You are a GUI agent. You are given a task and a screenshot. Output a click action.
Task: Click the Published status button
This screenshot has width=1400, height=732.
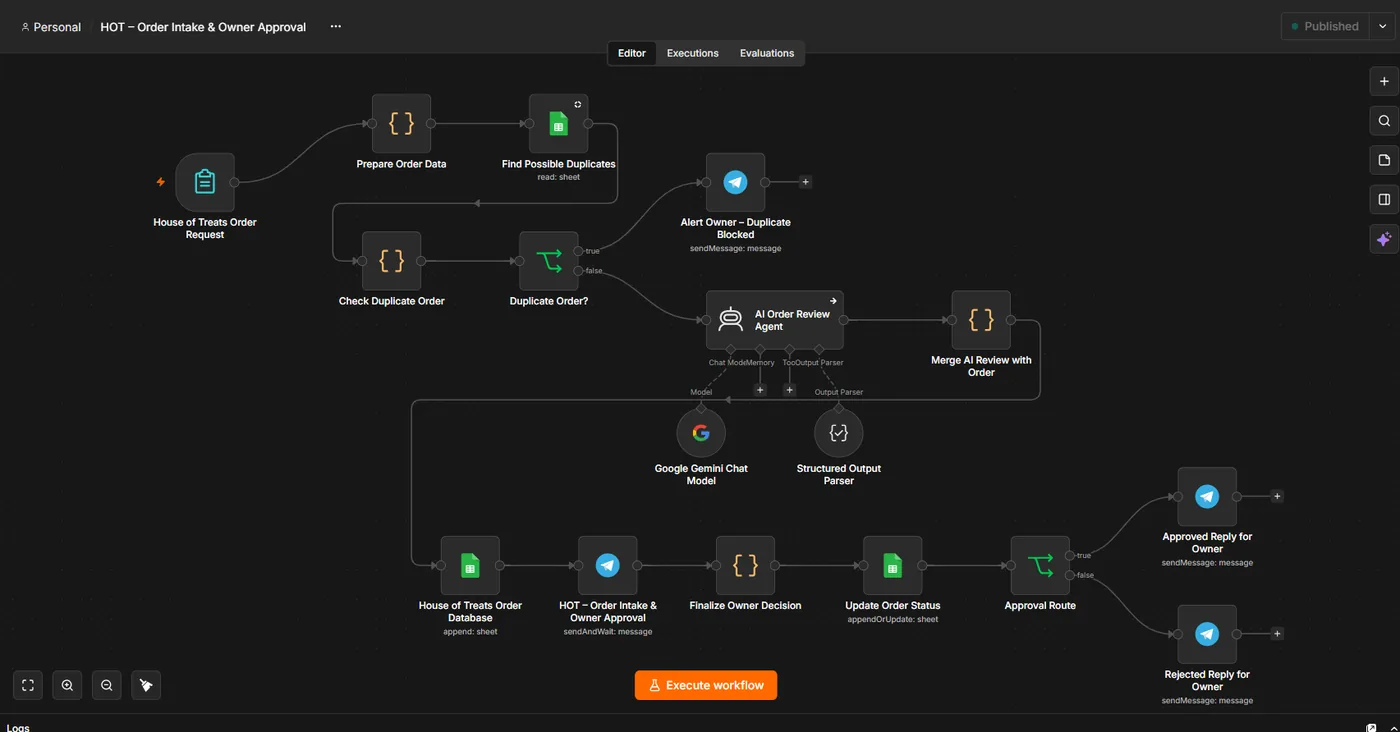(x=1324, y=27)
